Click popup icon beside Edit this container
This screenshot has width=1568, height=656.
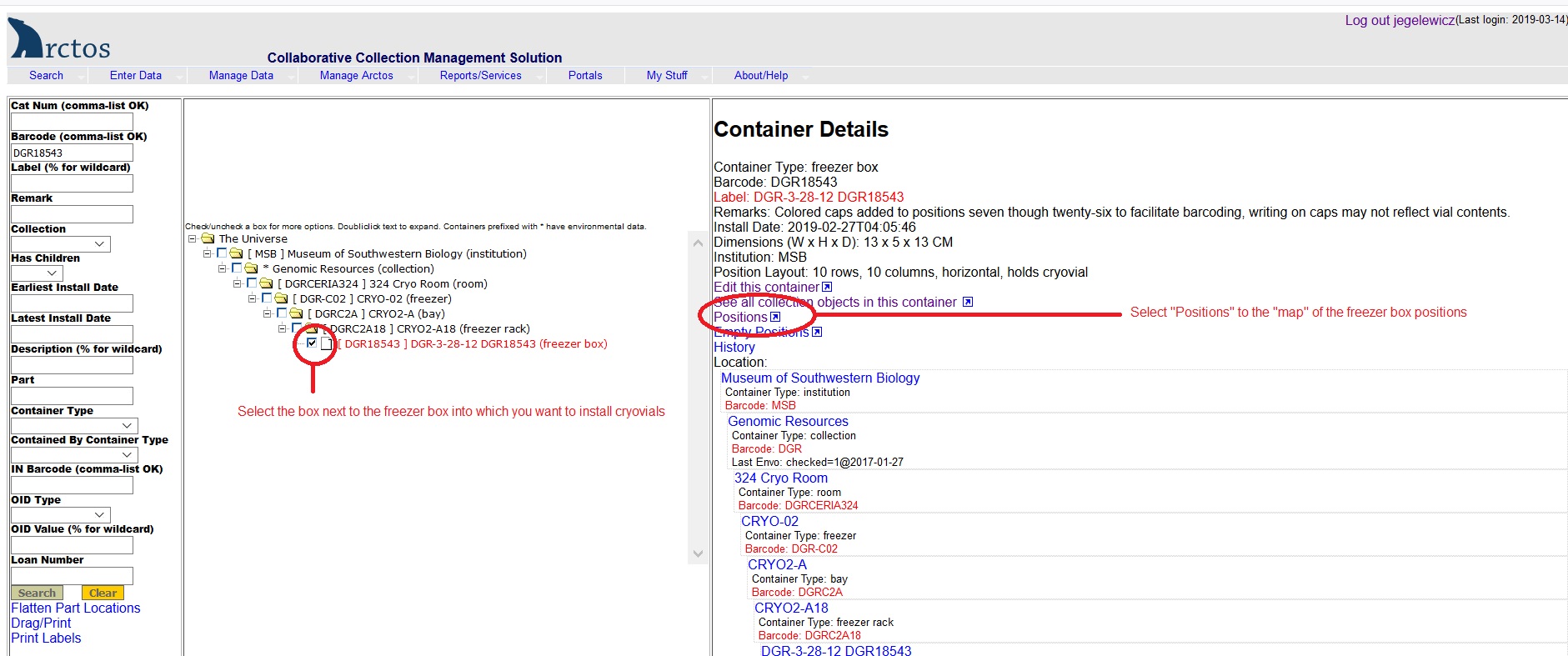pos(827,287)
